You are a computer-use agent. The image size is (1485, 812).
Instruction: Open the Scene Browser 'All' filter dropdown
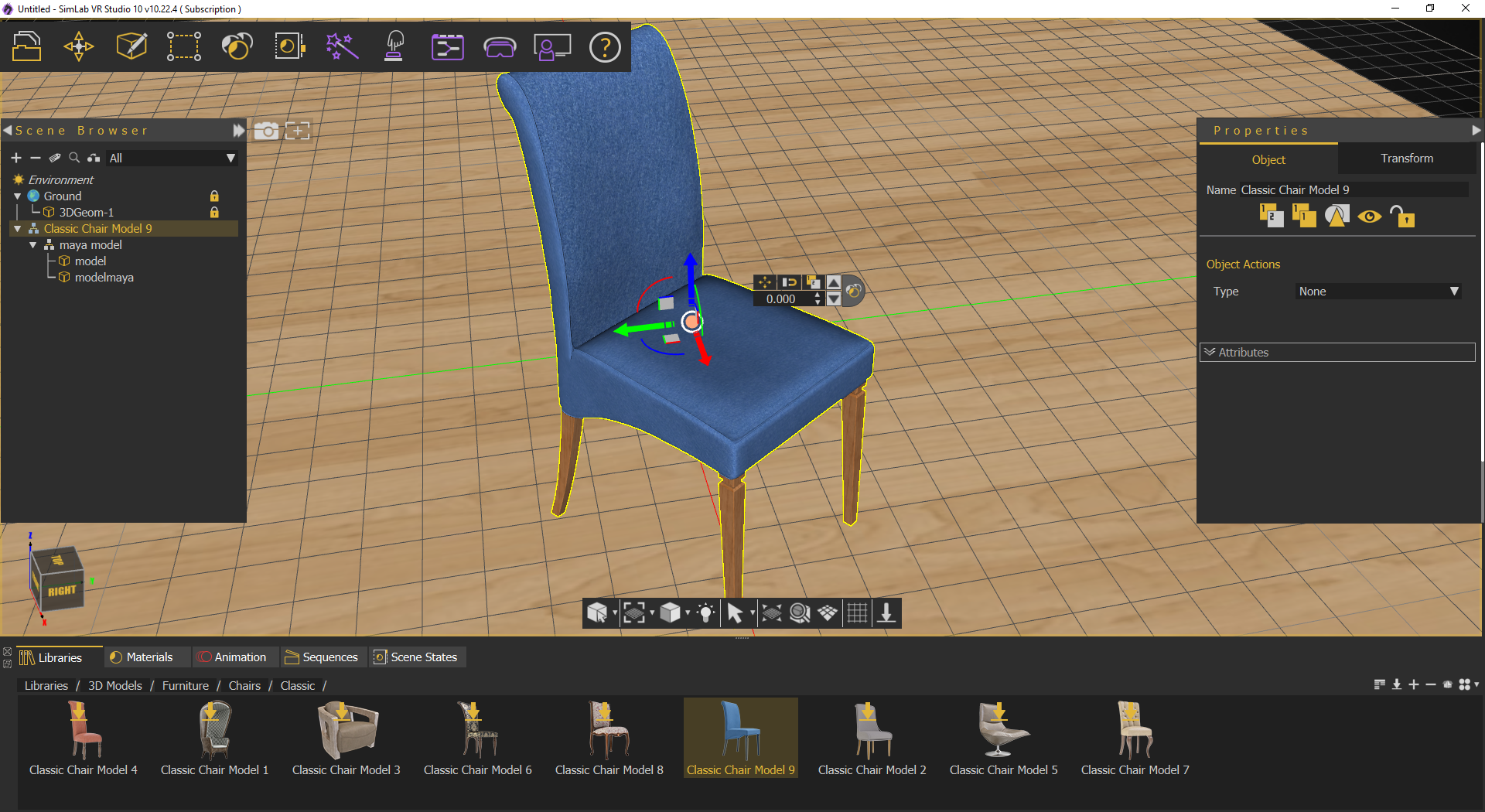pos(172,158)
